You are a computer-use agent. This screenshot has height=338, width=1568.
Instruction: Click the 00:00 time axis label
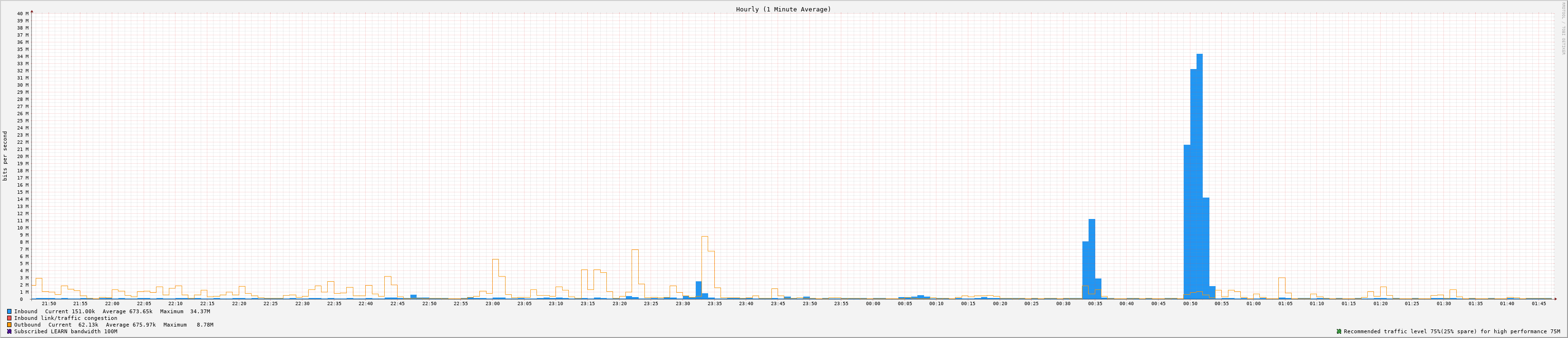[x=873, y=303]
